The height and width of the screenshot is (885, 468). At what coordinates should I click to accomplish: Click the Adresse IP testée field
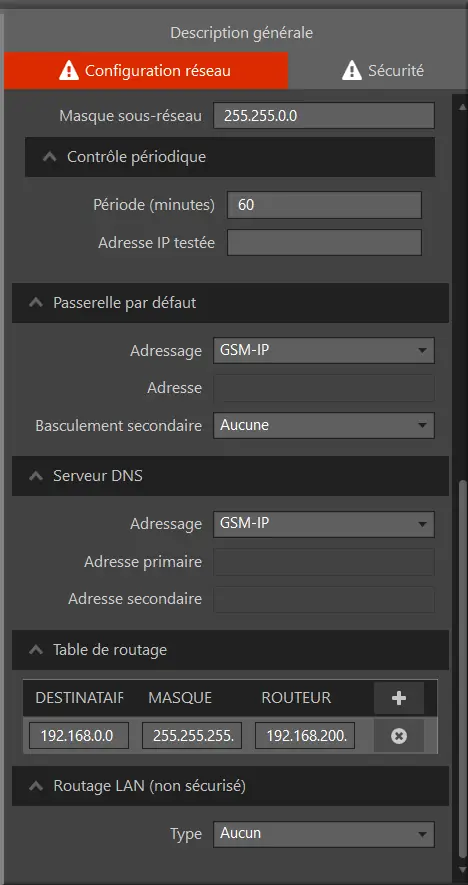[324, 243]
